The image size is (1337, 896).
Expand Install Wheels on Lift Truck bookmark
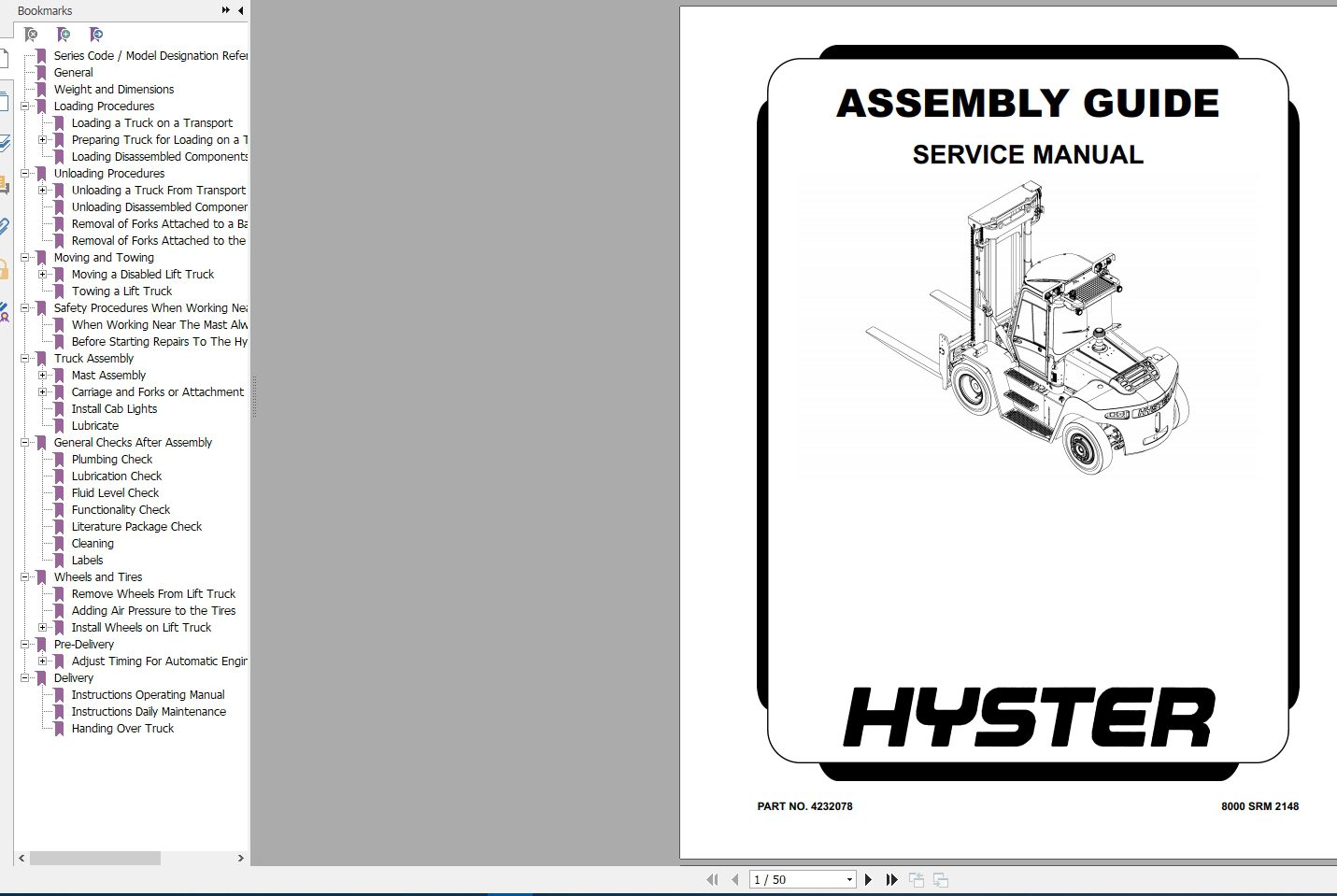click(x=43, y=628)
